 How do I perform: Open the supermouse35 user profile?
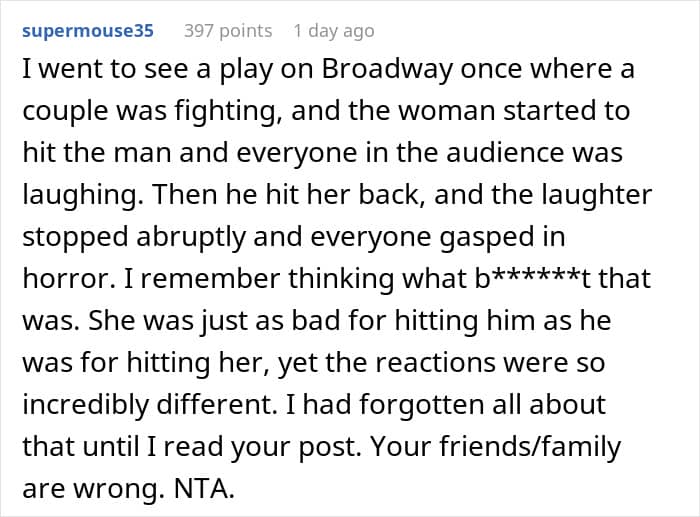click(88, 31)
